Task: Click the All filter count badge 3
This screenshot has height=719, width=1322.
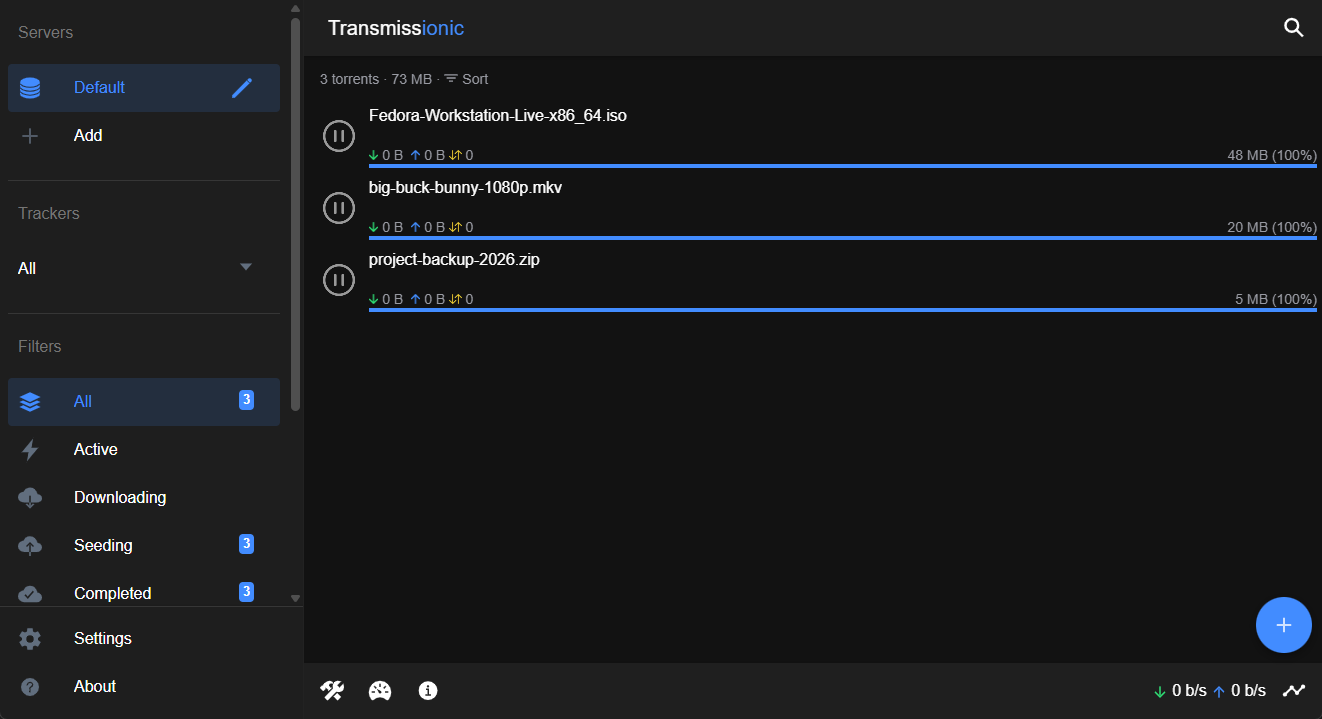Action: click(246, 400)
